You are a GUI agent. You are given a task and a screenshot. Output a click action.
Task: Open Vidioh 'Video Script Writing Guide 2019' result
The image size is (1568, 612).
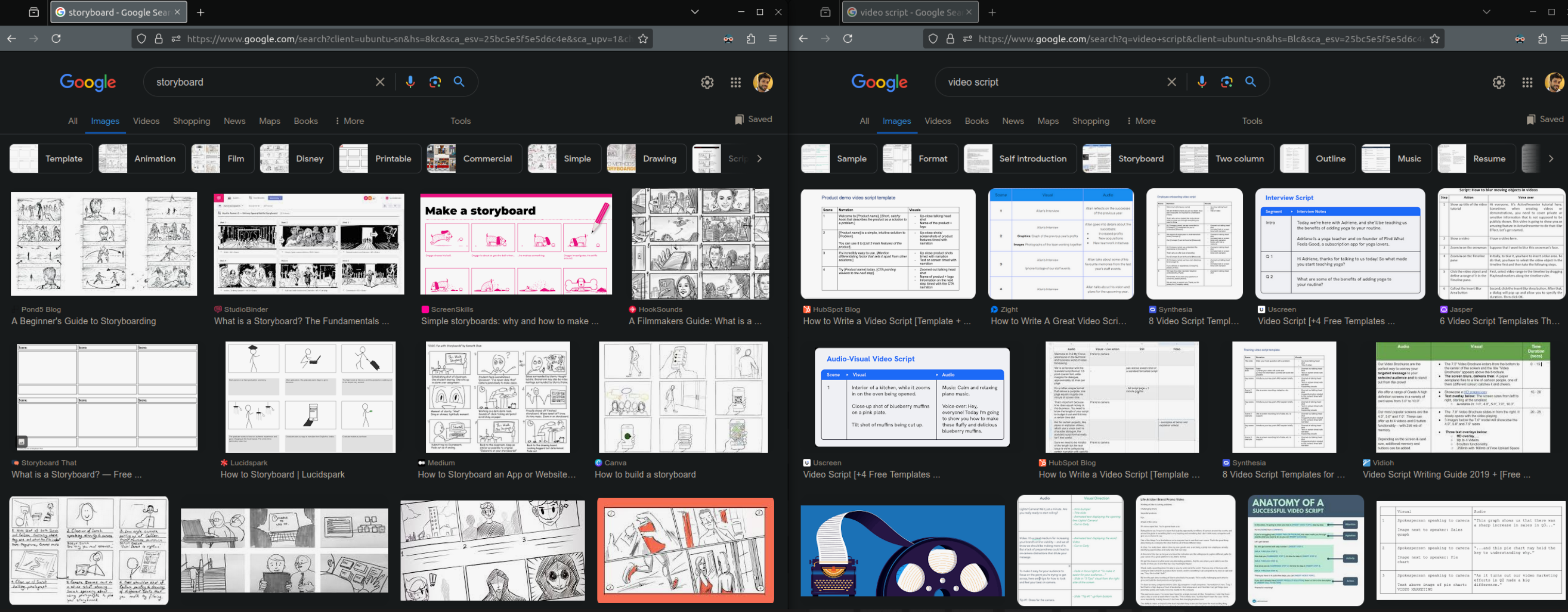(1446, 474)
